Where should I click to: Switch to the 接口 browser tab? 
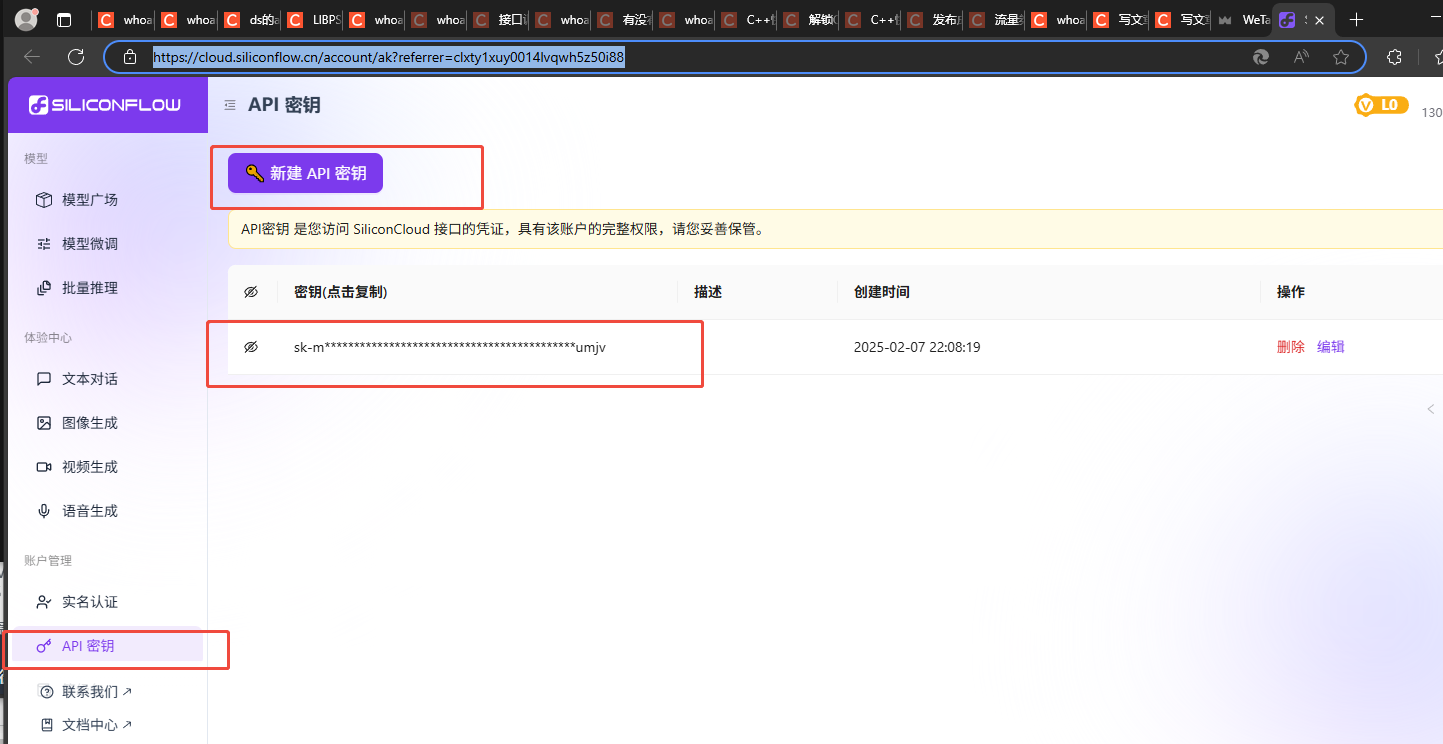[x=498, y=20]
